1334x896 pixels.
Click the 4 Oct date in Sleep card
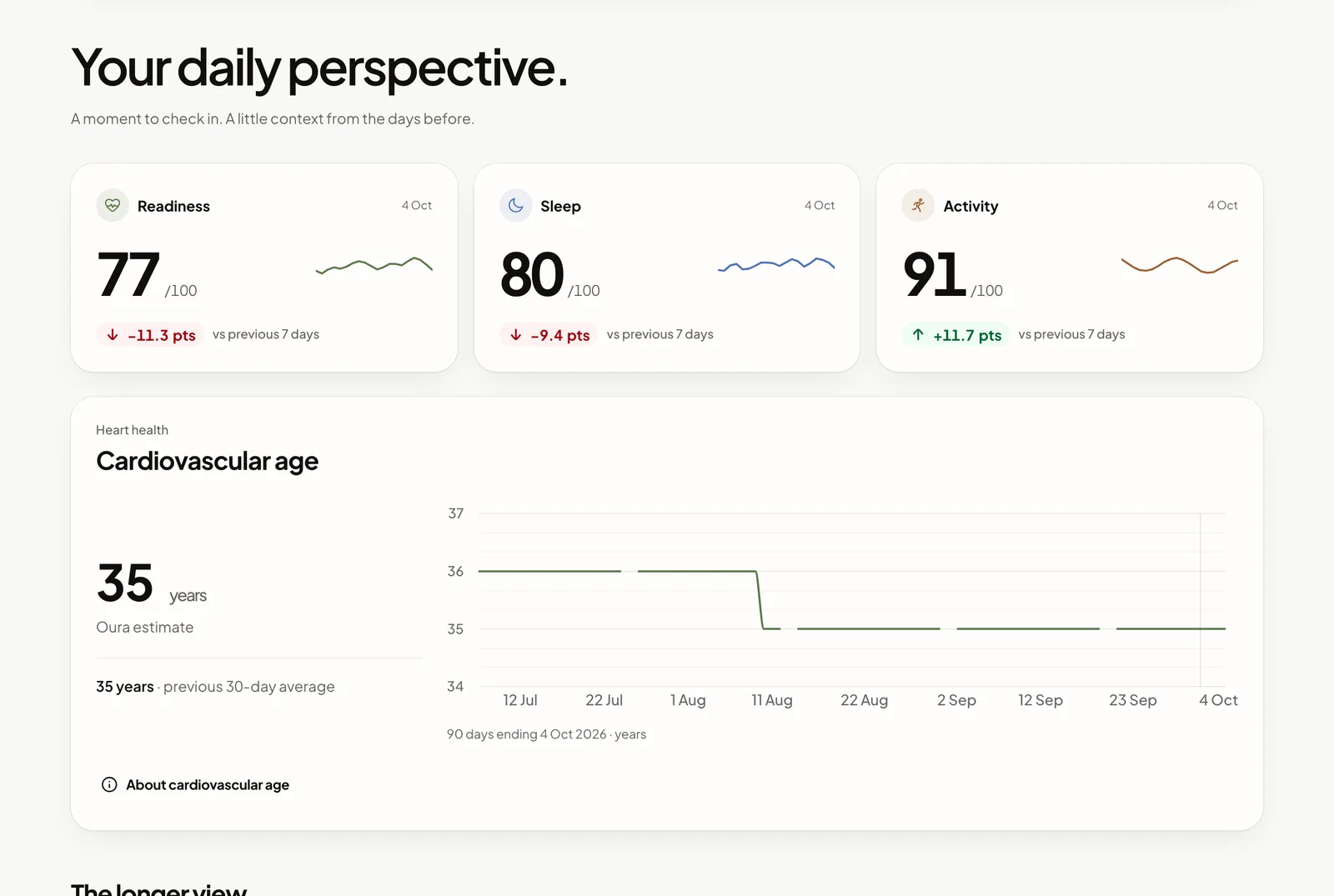pyautogui.click(x=820, y=205)
